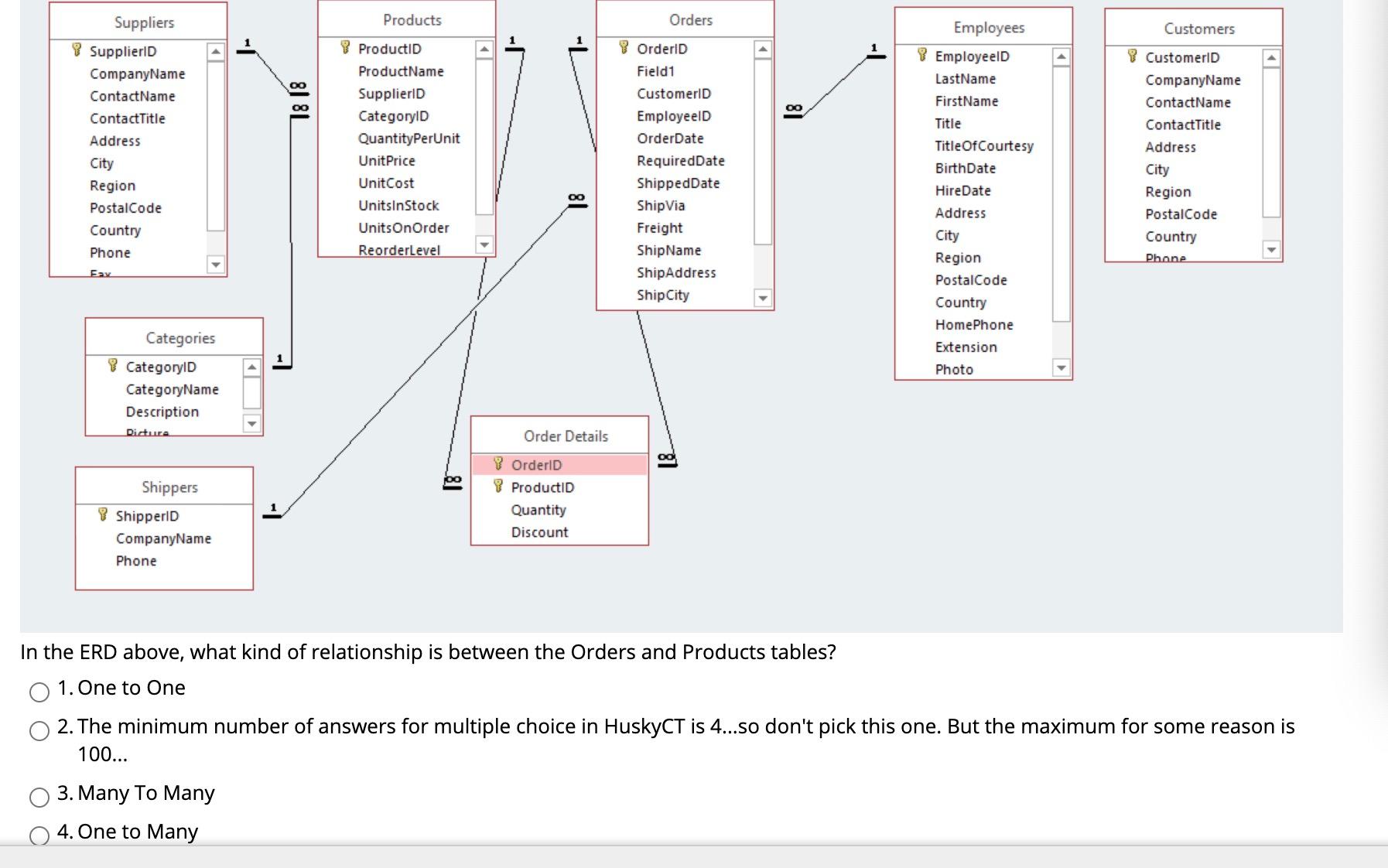Click the key icon beside ProductID in Order Details

pyautogui.click(x=498, y=487)
